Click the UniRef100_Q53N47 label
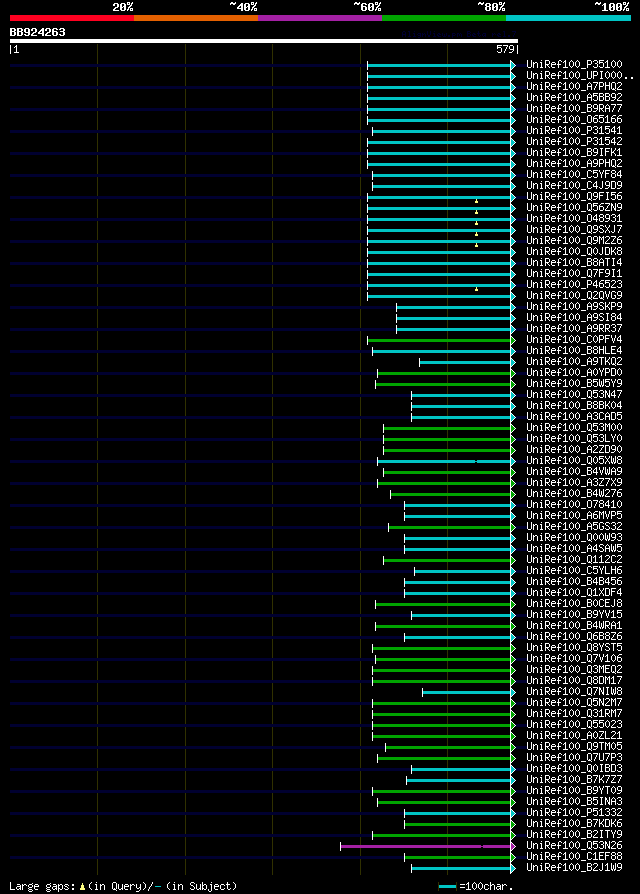This screenshot has height=894, width=640. point(574,395)
